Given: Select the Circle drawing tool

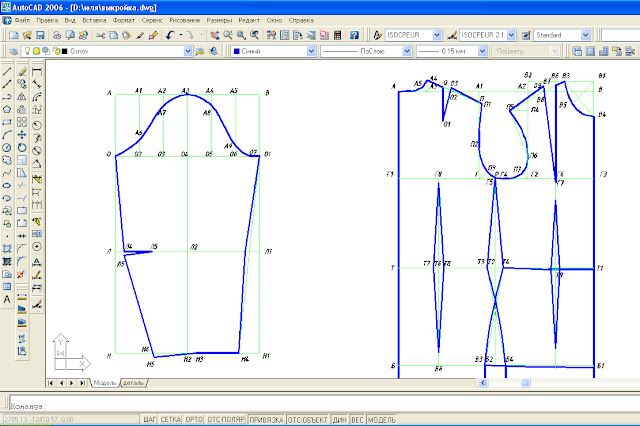Looking at the screenshot, I should [x=7, y=147].
